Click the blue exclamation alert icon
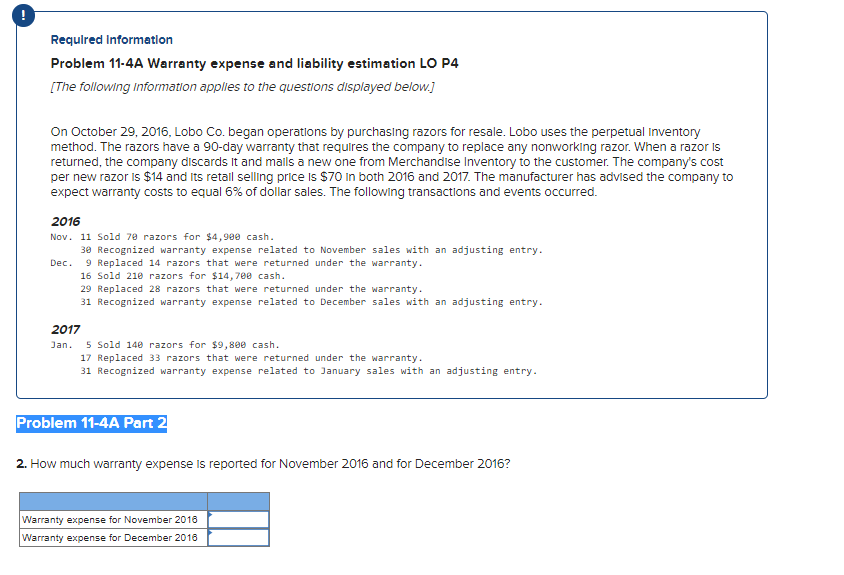The image size is (844, 575). (23, 16)
